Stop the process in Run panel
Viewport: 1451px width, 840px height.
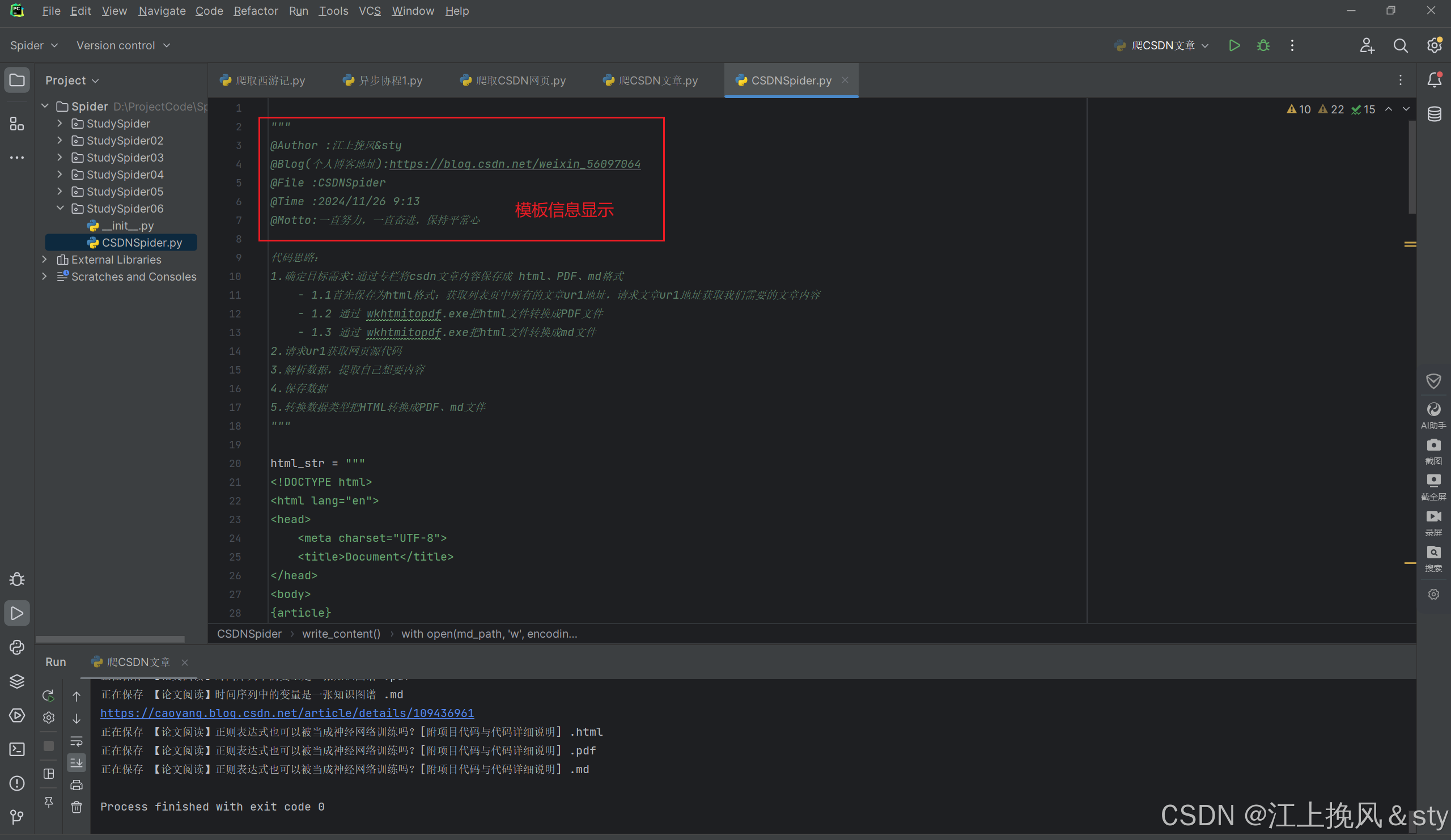pyautogui.click(x=48, y=746)
